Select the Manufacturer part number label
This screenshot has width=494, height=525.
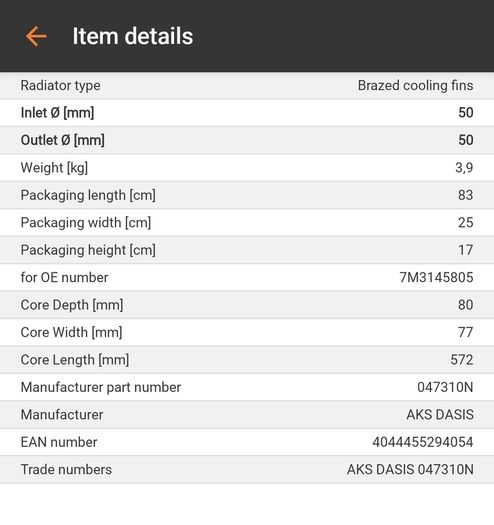pyautogui.click(x=101, y=387)
